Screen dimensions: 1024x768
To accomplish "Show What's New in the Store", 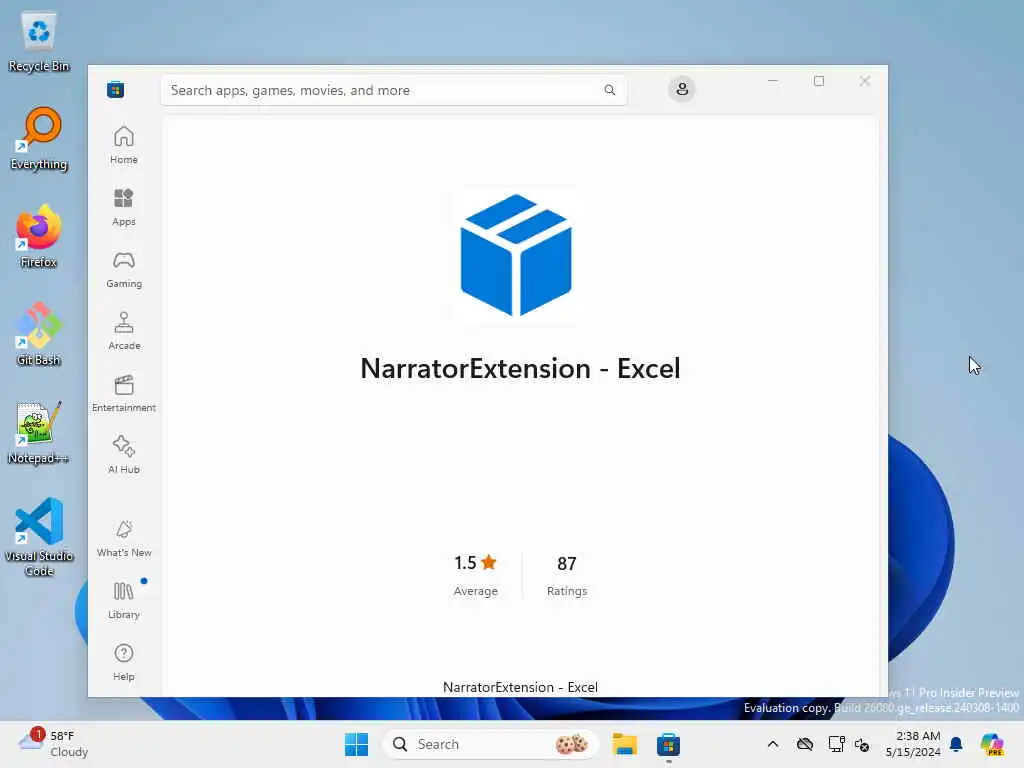I will [x=123, y=539].
